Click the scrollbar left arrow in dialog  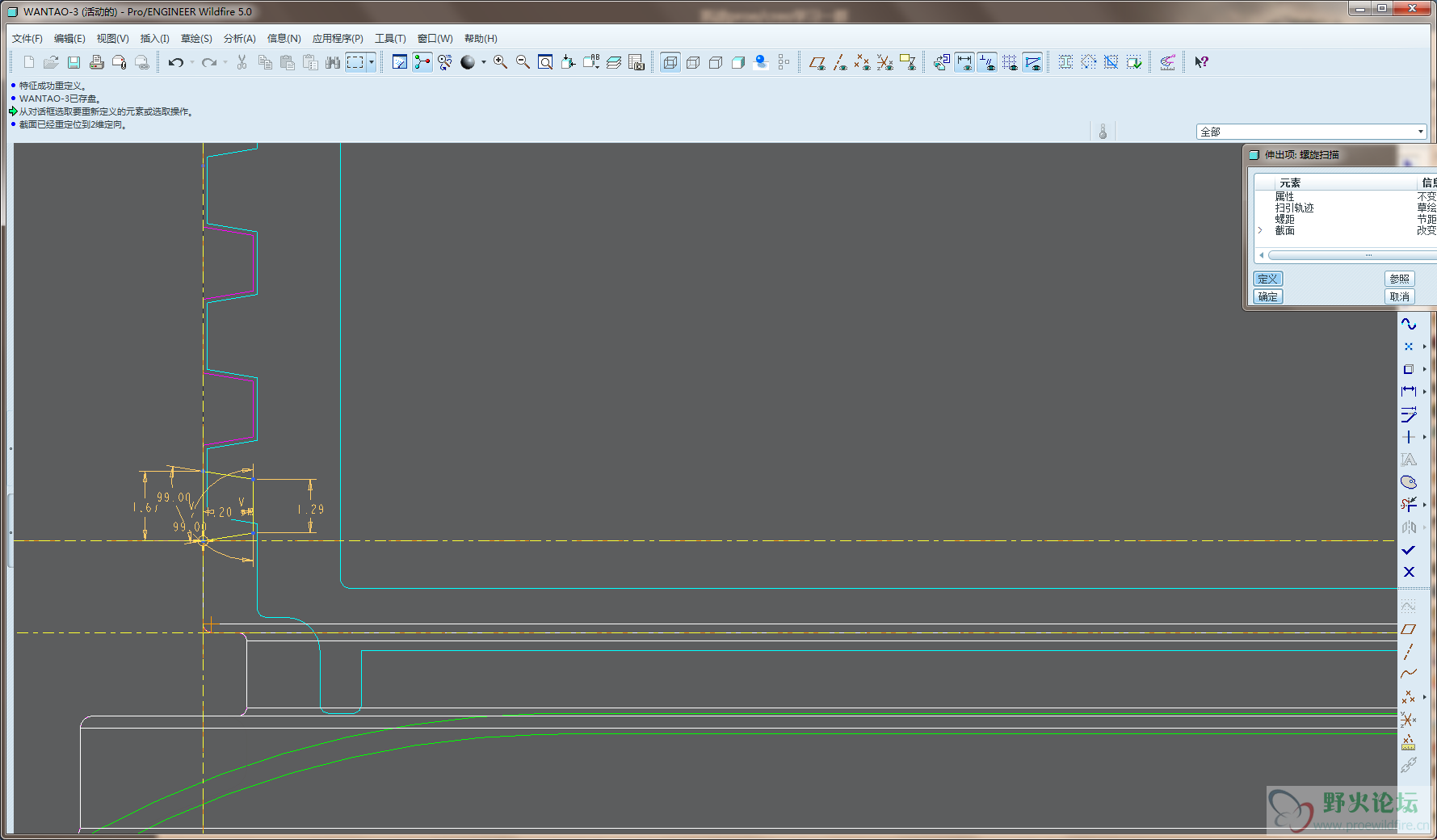(x=1262, y=255)
